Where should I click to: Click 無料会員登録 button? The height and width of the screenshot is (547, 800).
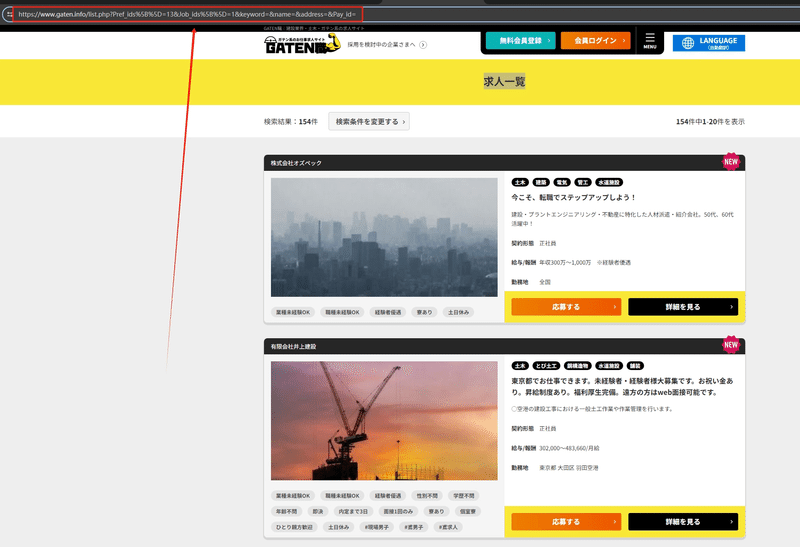pos(520,40)
